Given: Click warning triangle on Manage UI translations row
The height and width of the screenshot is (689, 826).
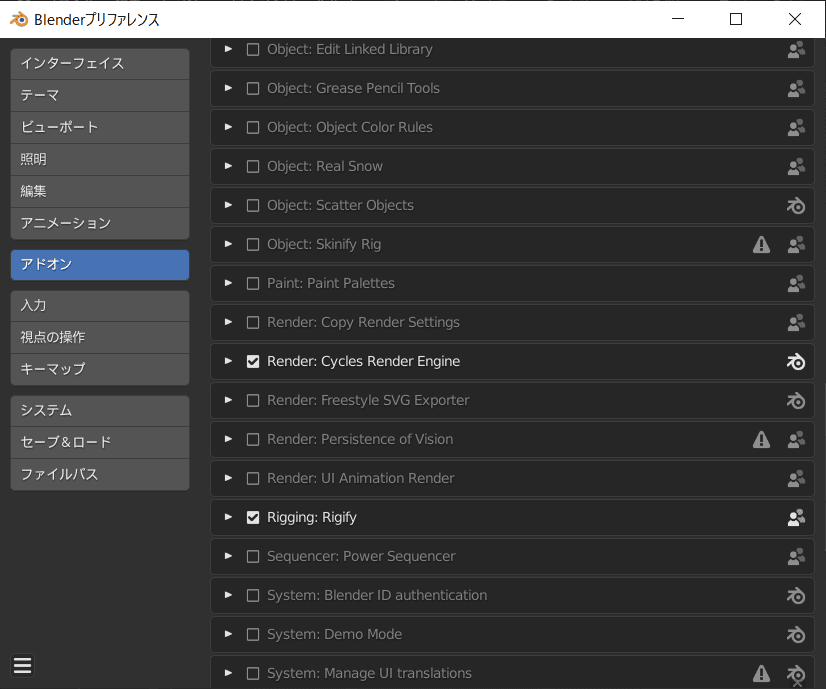Looking at the screenshot, I should click(761, 673).
